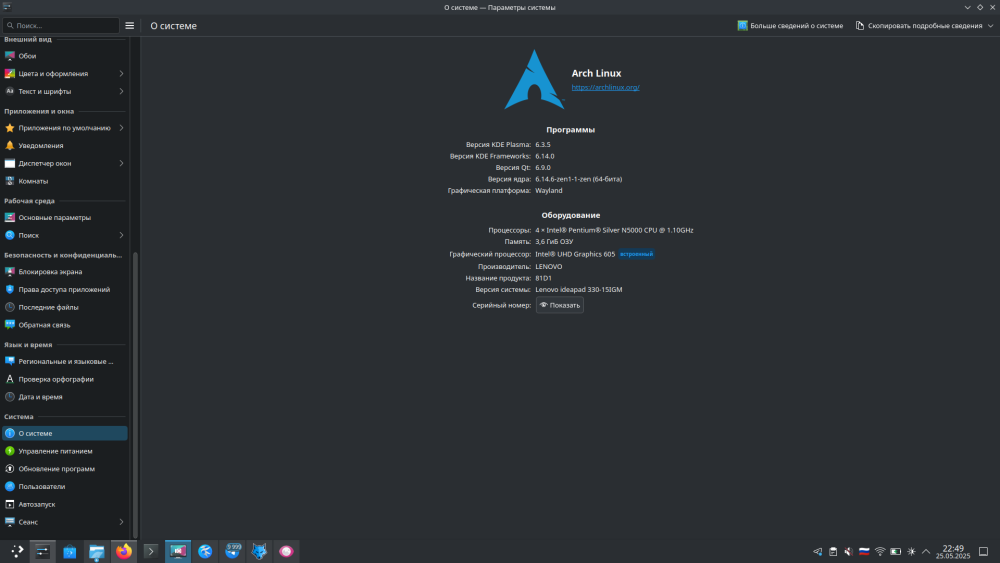This screenshot has height=563, width=1000.
Task: Click the Поиск... search field
Action: (x=61, y=26)
